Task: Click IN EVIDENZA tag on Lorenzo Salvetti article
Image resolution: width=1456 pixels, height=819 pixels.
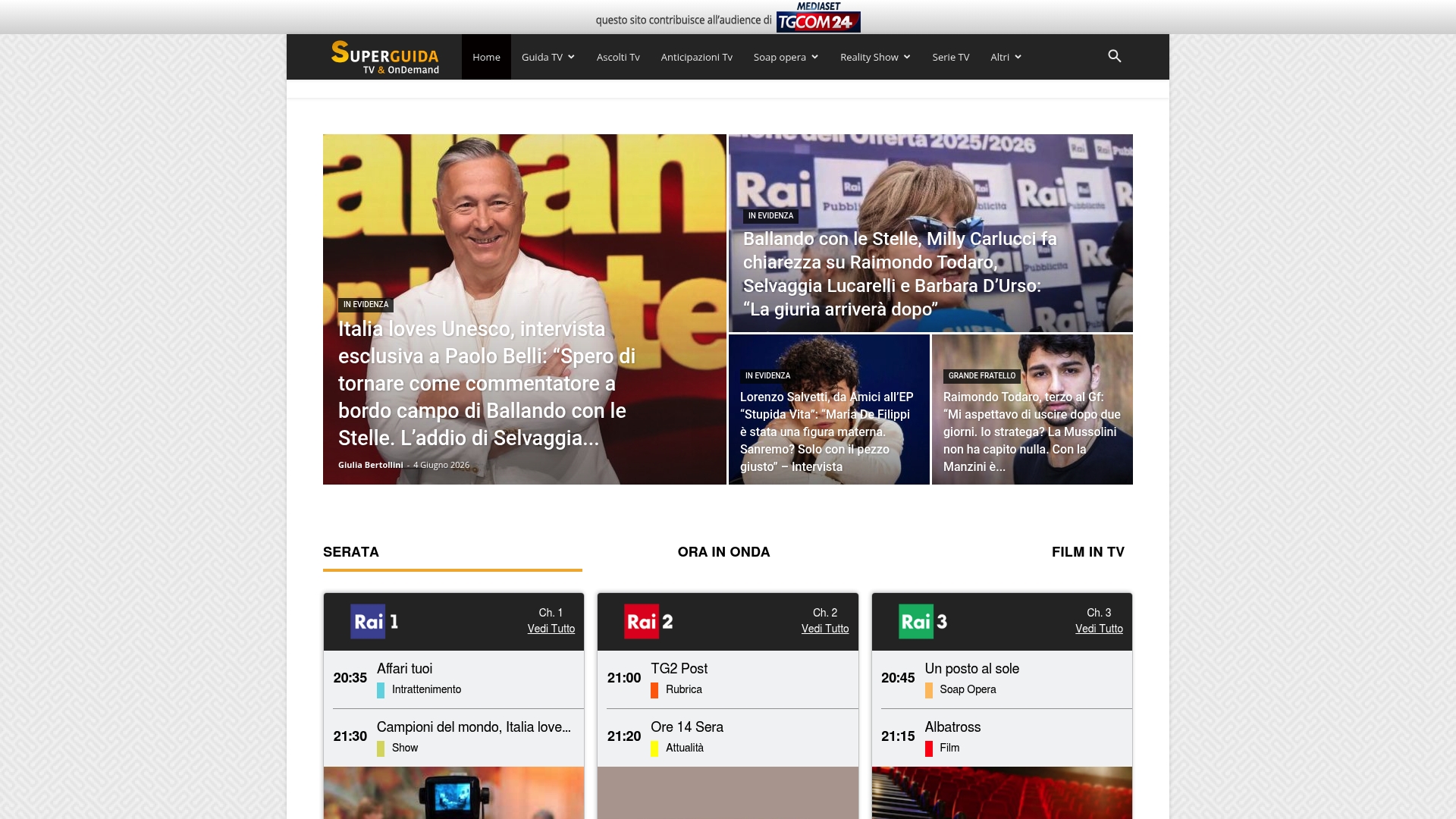Action: (x=767, y=376)
